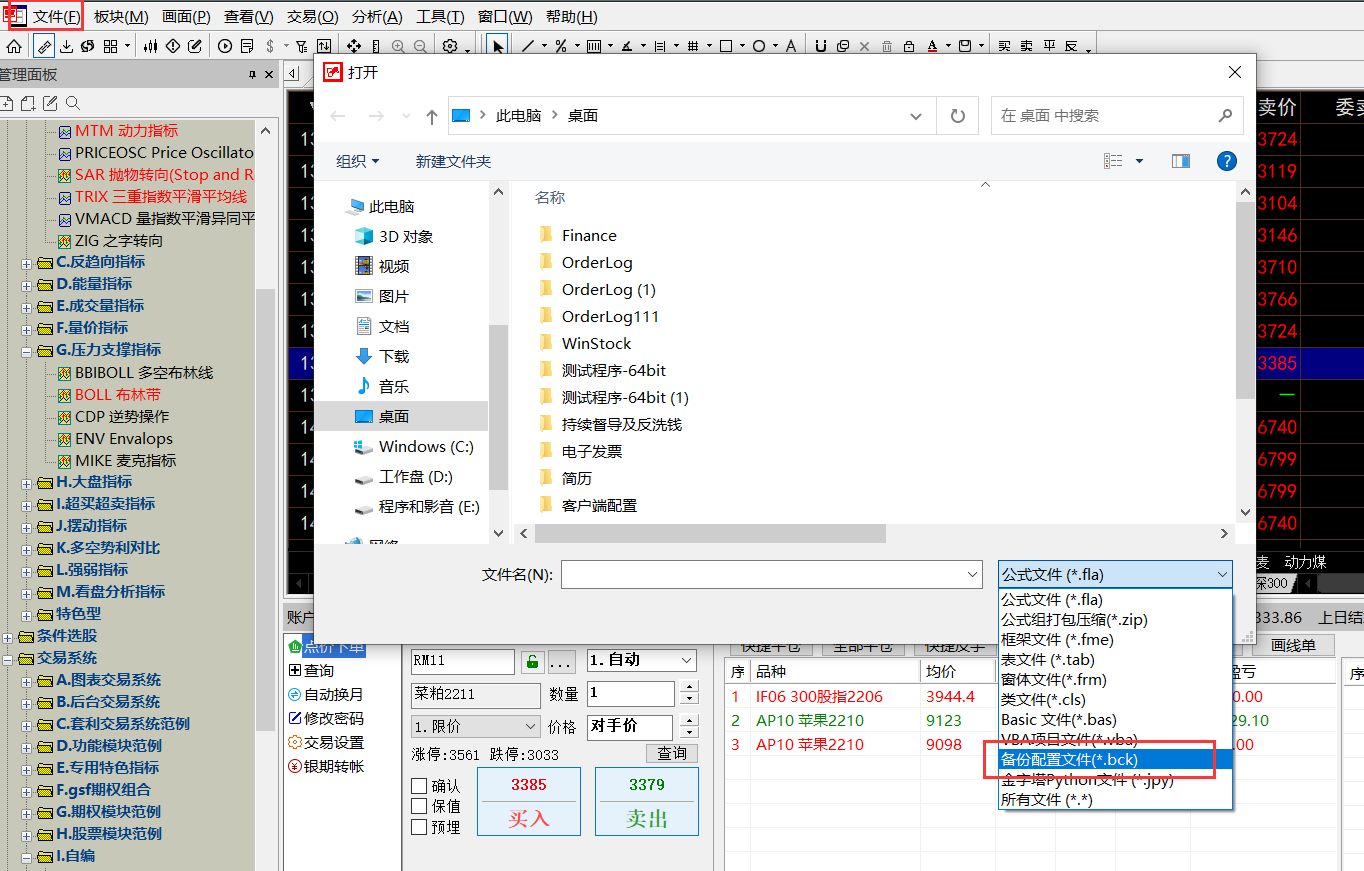Click the 卖 sell toolbar button

(1026, 46)
